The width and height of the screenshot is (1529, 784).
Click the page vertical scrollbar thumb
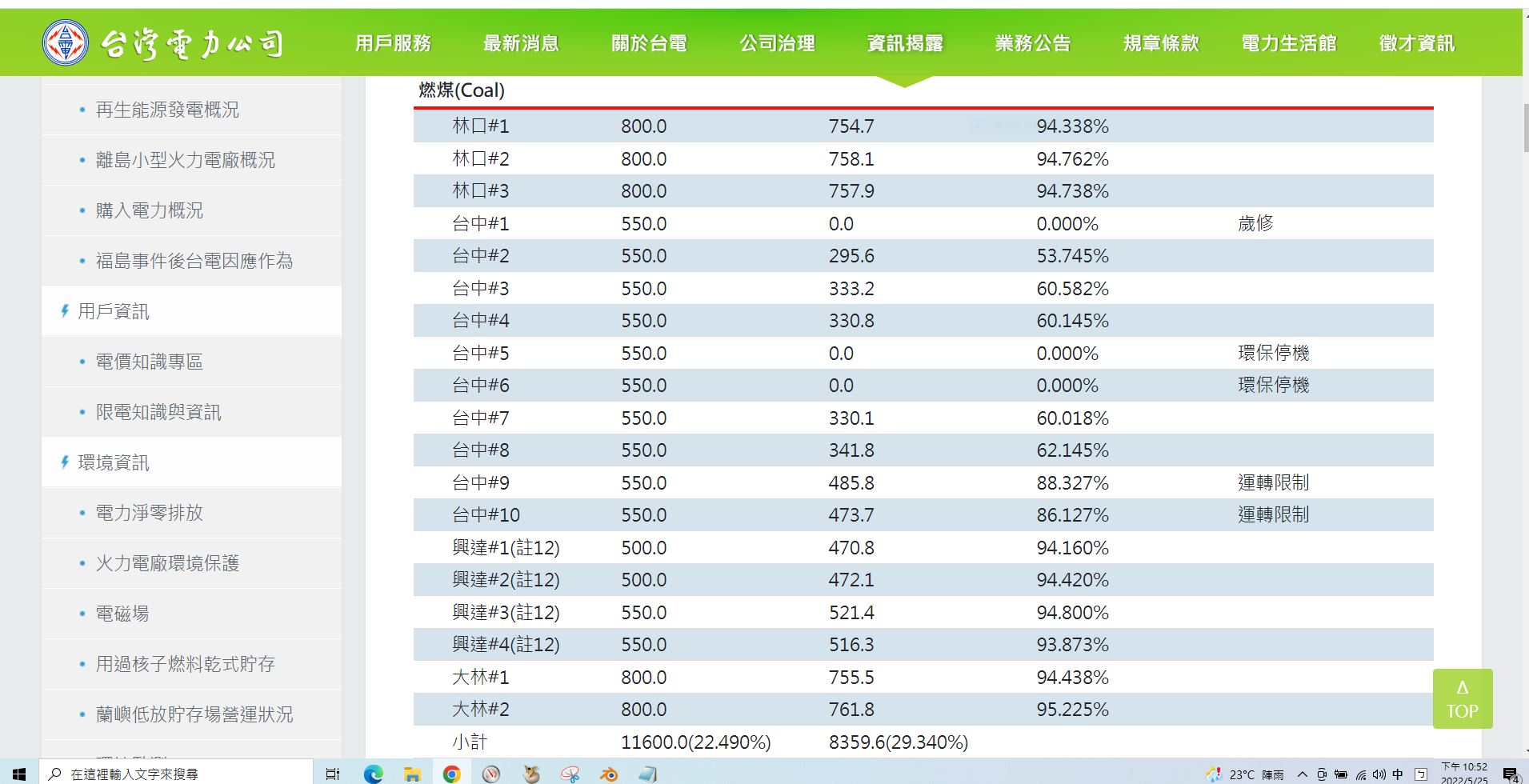(x=1524, y=126)
